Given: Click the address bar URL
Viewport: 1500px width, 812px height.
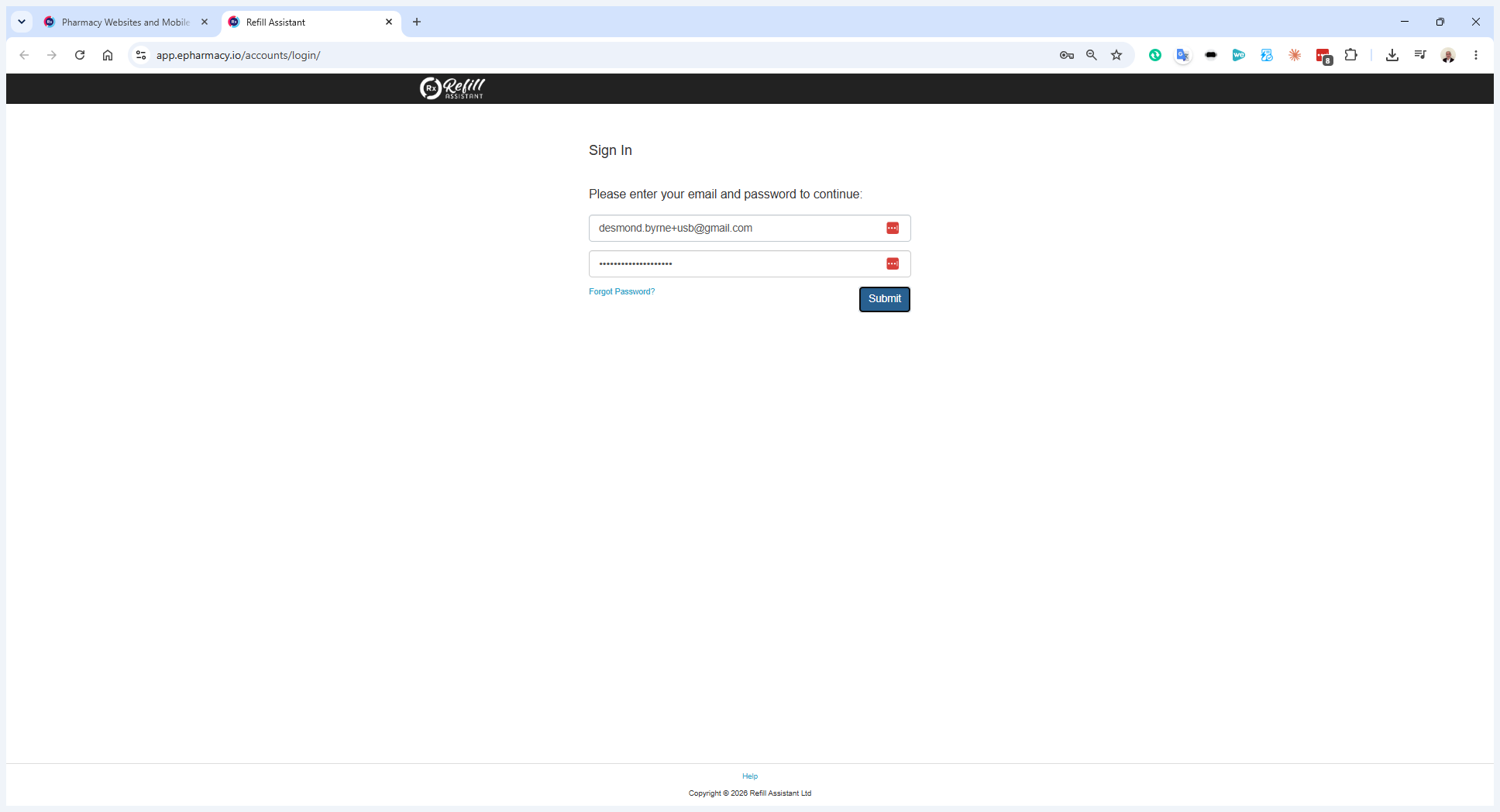Looking at the screenshot, I should click(238, 55).
